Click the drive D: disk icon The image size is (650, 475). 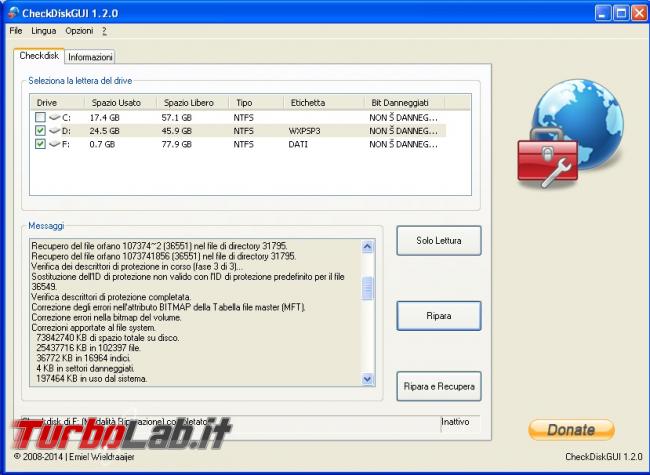coord(54,131)
